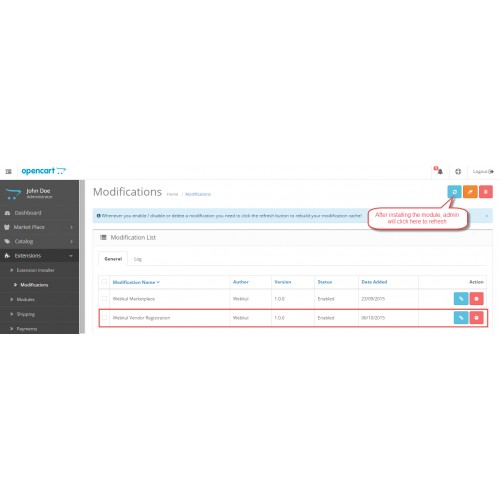Open the notifications bell icon

[x=439, y=171]
